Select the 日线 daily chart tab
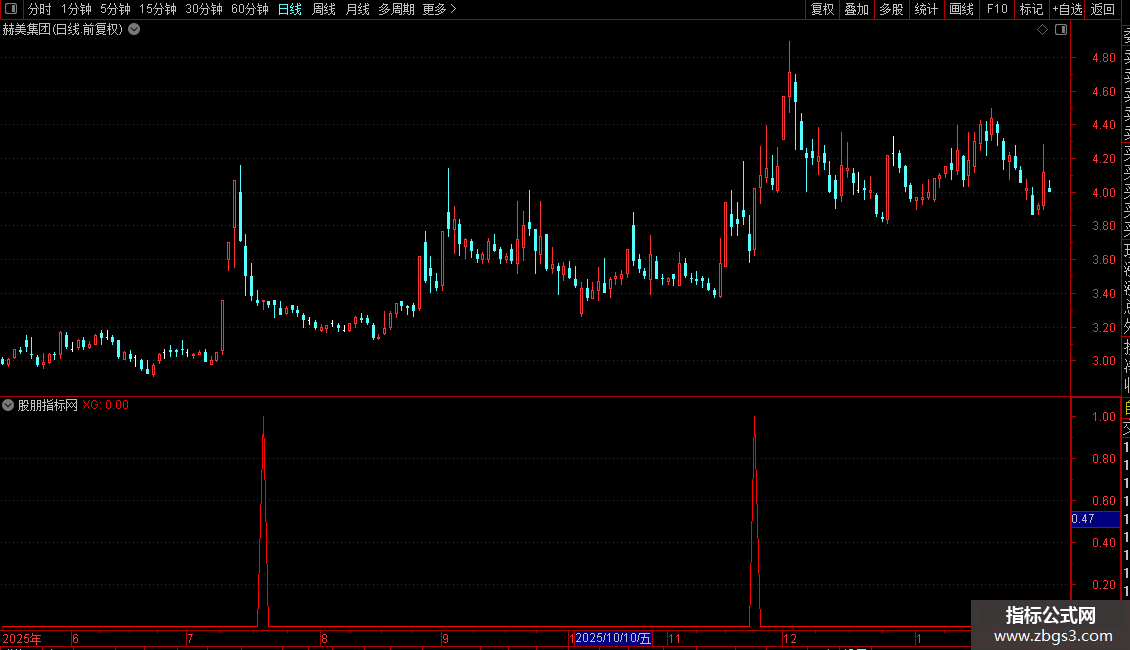The width and height of the screenshot is (1130, 650). (x=290, y=9)
